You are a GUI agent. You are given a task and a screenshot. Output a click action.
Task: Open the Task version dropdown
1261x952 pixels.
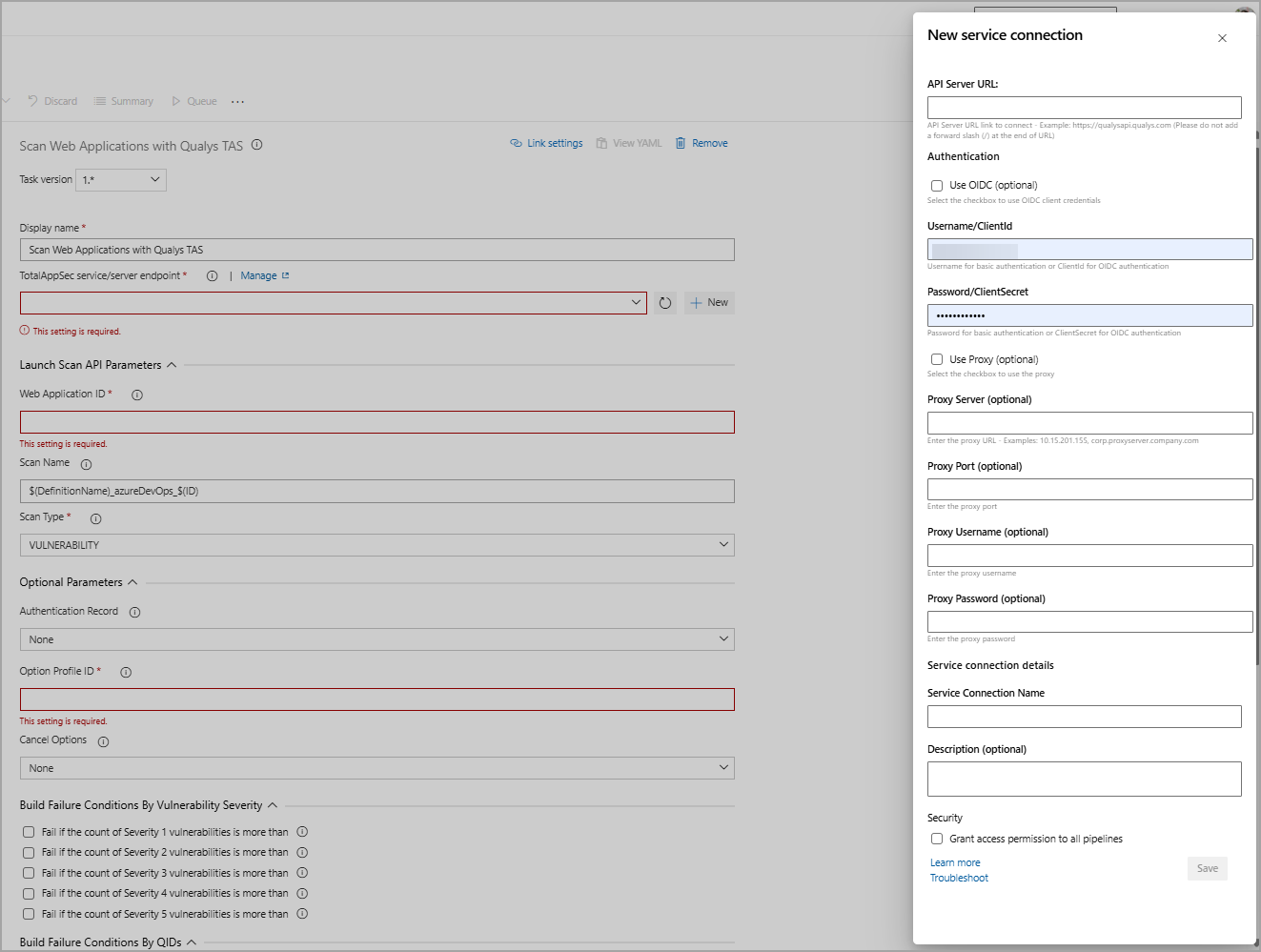pos(121,179)
